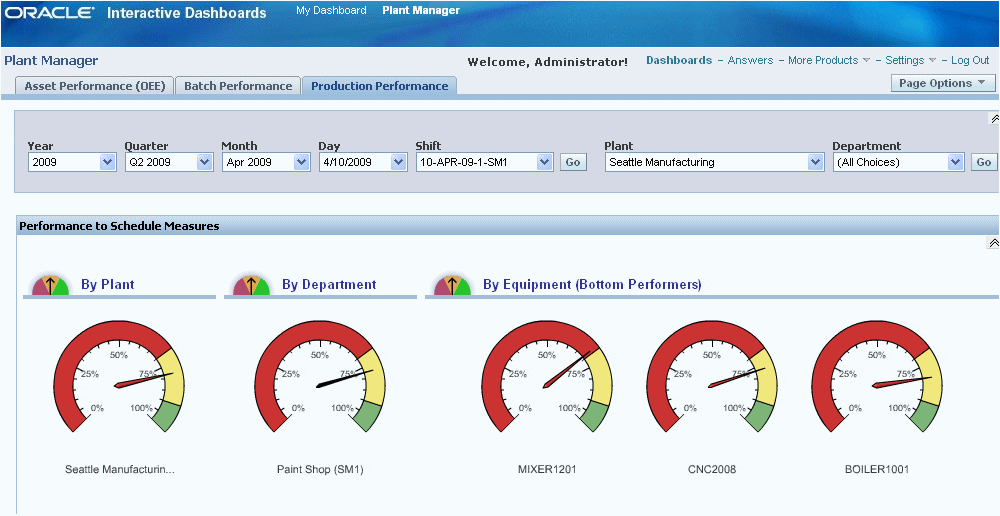Image resolution: width=1000 pixels, height=516 pixels.
Task: Click the BOILER1001 label
Action: point(877,469)
